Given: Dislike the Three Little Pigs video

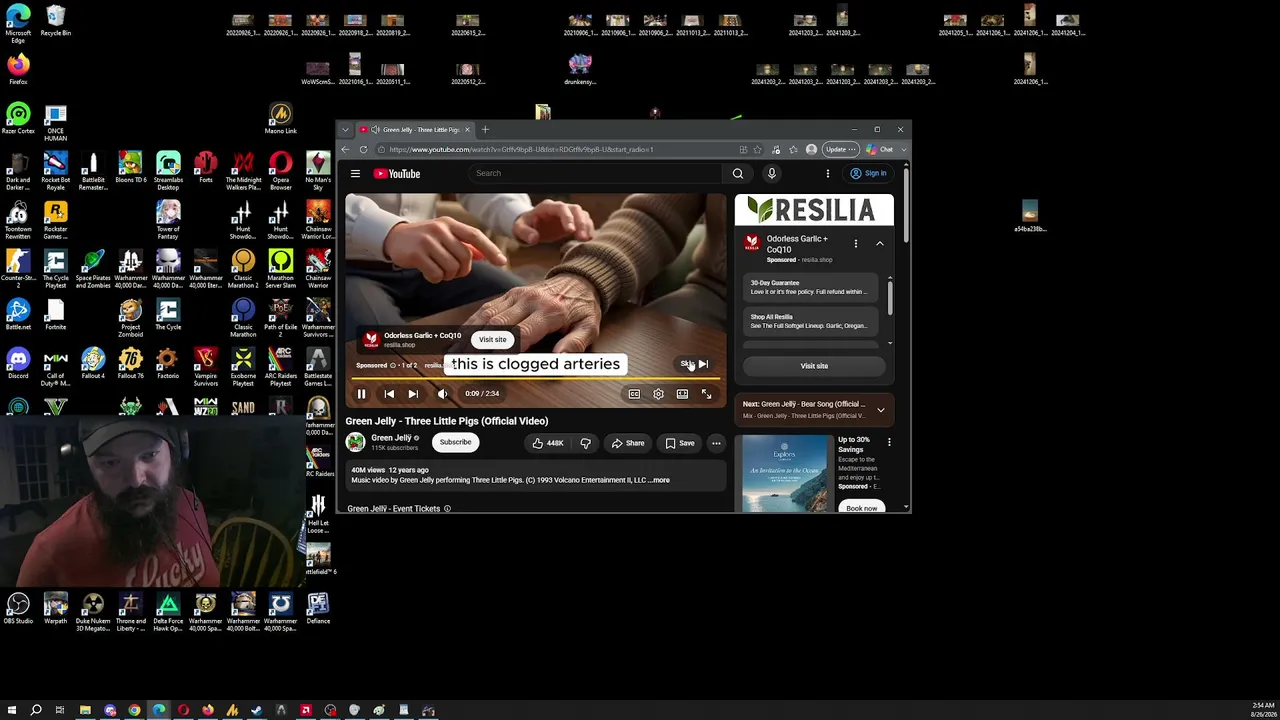Looking at the screenshot, I should [585, 443].
